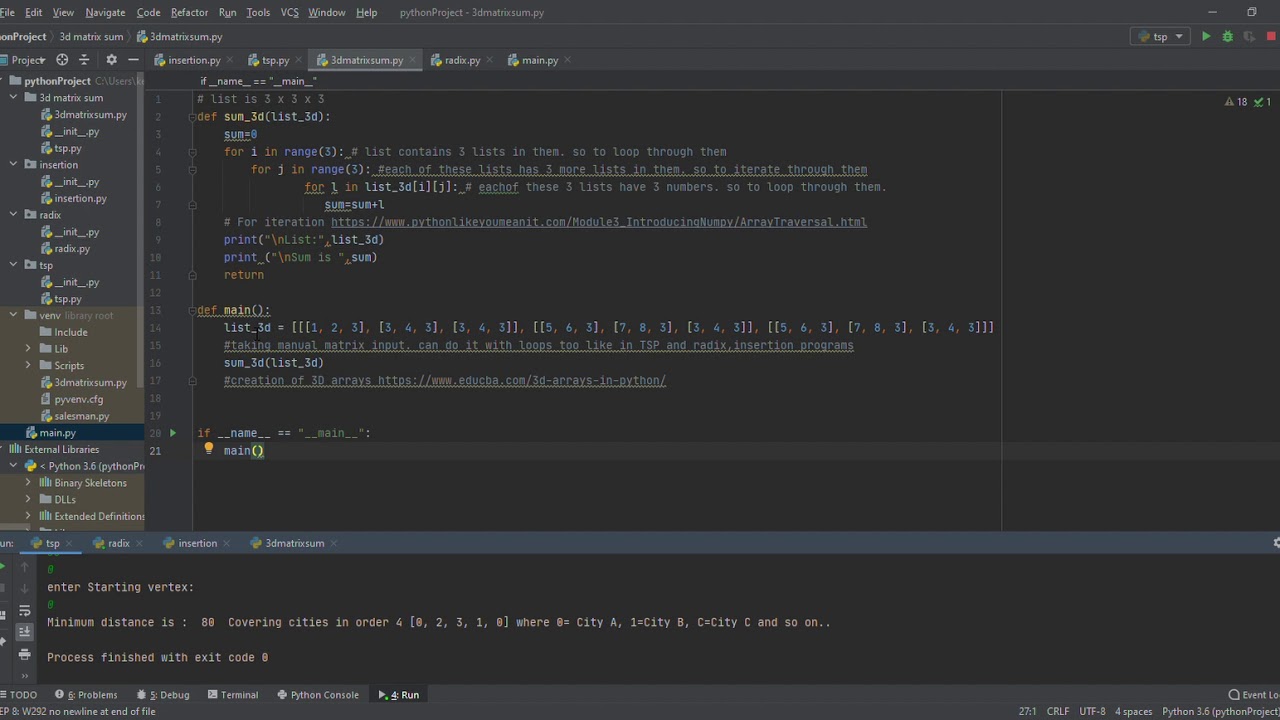The height and width of the screenshot is (720, 1280).
Task: Close the radix run tab
Action: pyautogui.click(x=139, y=543)
